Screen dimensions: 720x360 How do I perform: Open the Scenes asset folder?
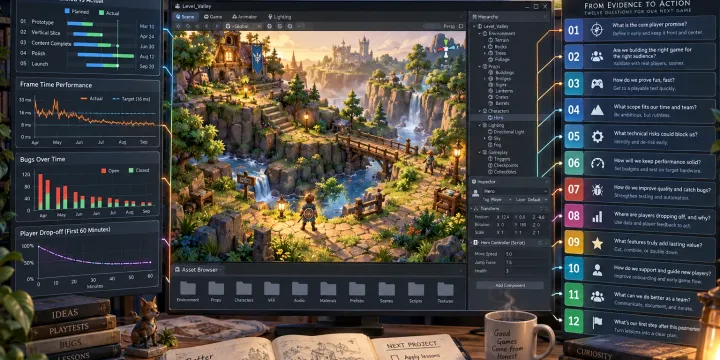tap(386, 291)
